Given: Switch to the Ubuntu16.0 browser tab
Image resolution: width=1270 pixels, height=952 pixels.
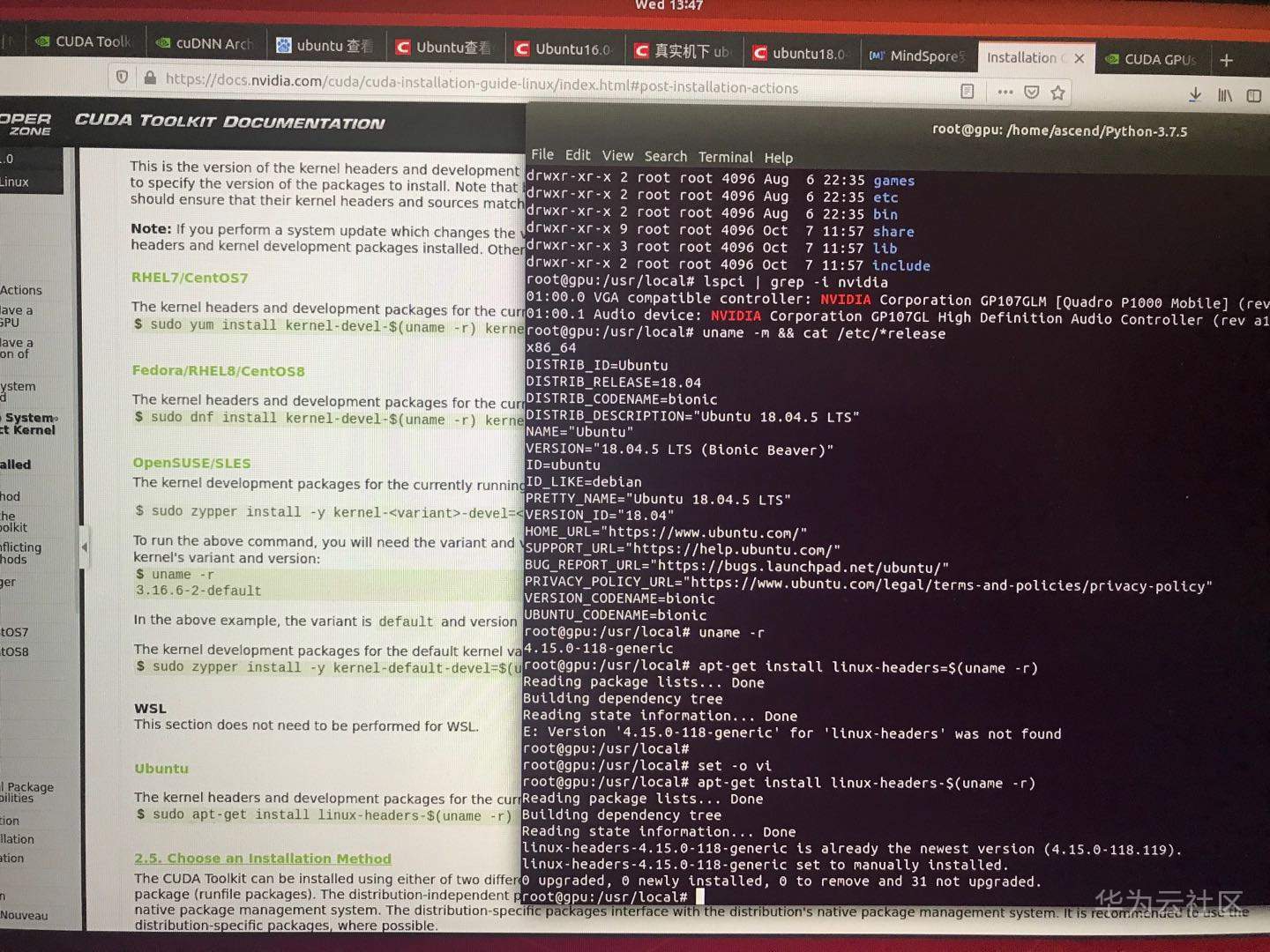Looking at the screenshot, I should click(564, 48).
